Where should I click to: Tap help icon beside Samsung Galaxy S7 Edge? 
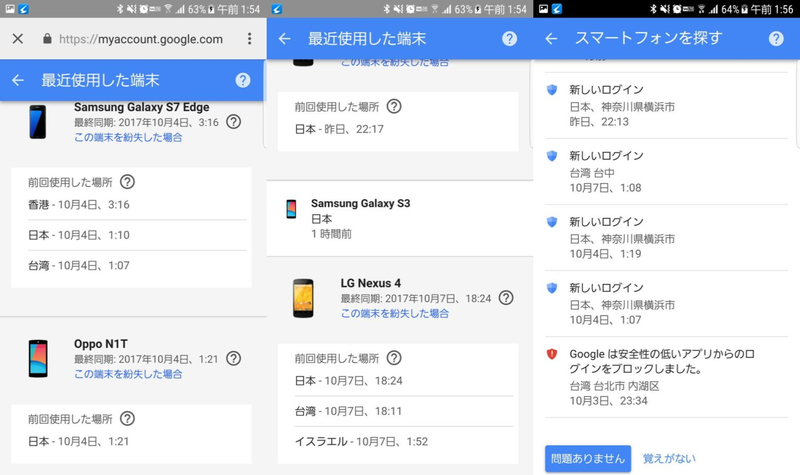coord(233,122)
